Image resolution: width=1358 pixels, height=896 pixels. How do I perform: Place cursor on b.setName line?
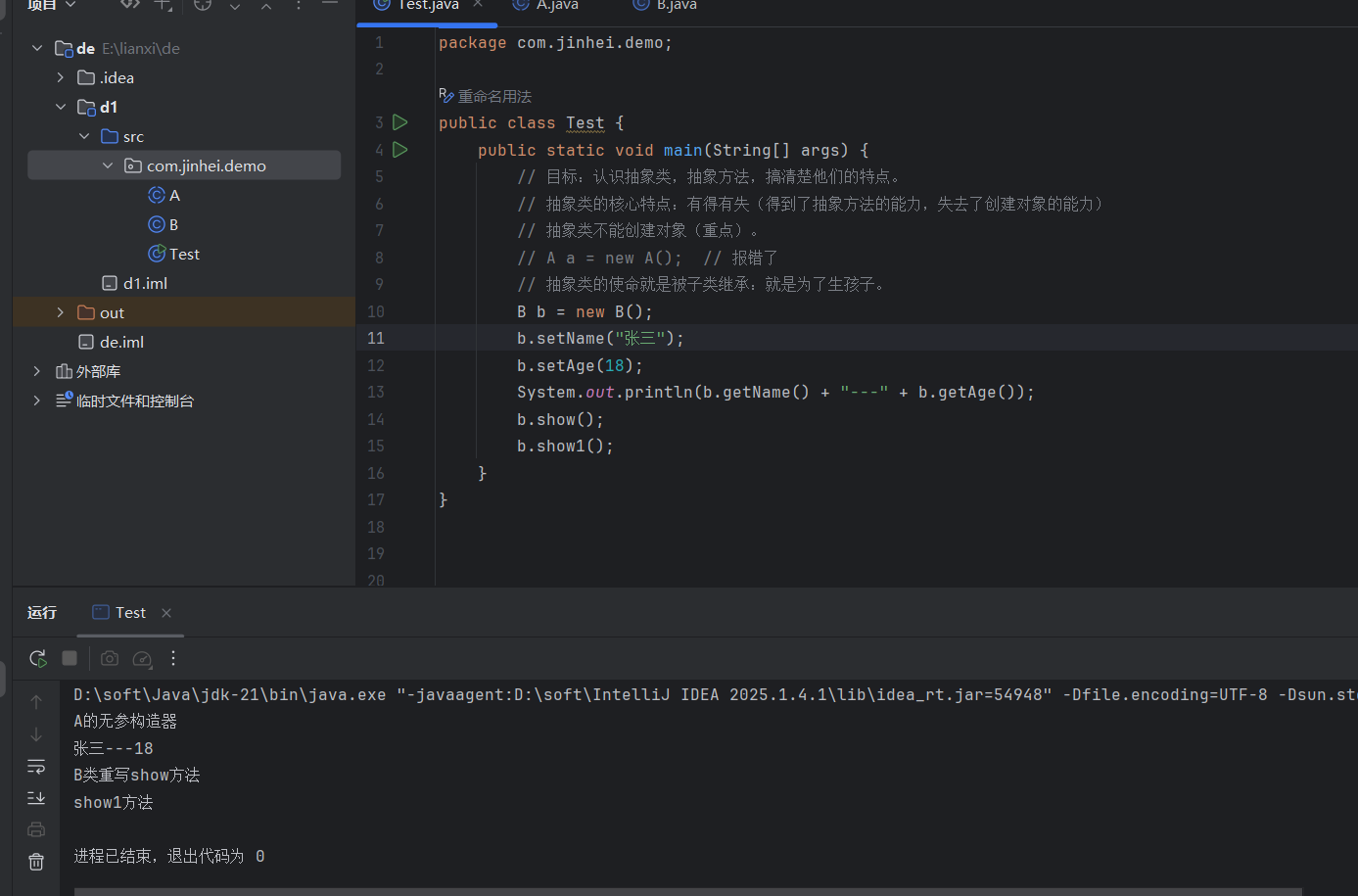pos(600,339)
